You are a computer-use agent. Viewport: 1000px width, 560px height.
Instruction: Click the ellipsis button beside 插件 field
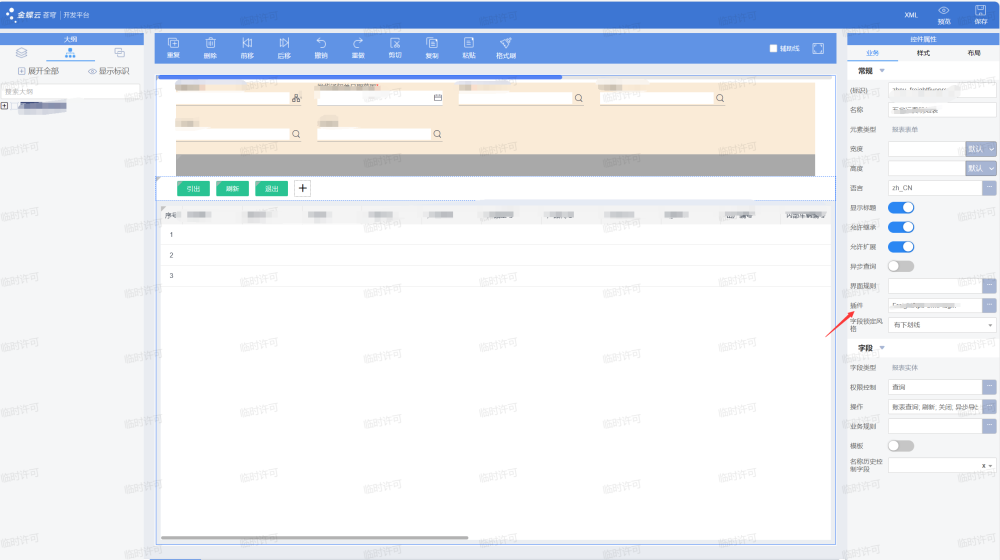tap(989, 306)
